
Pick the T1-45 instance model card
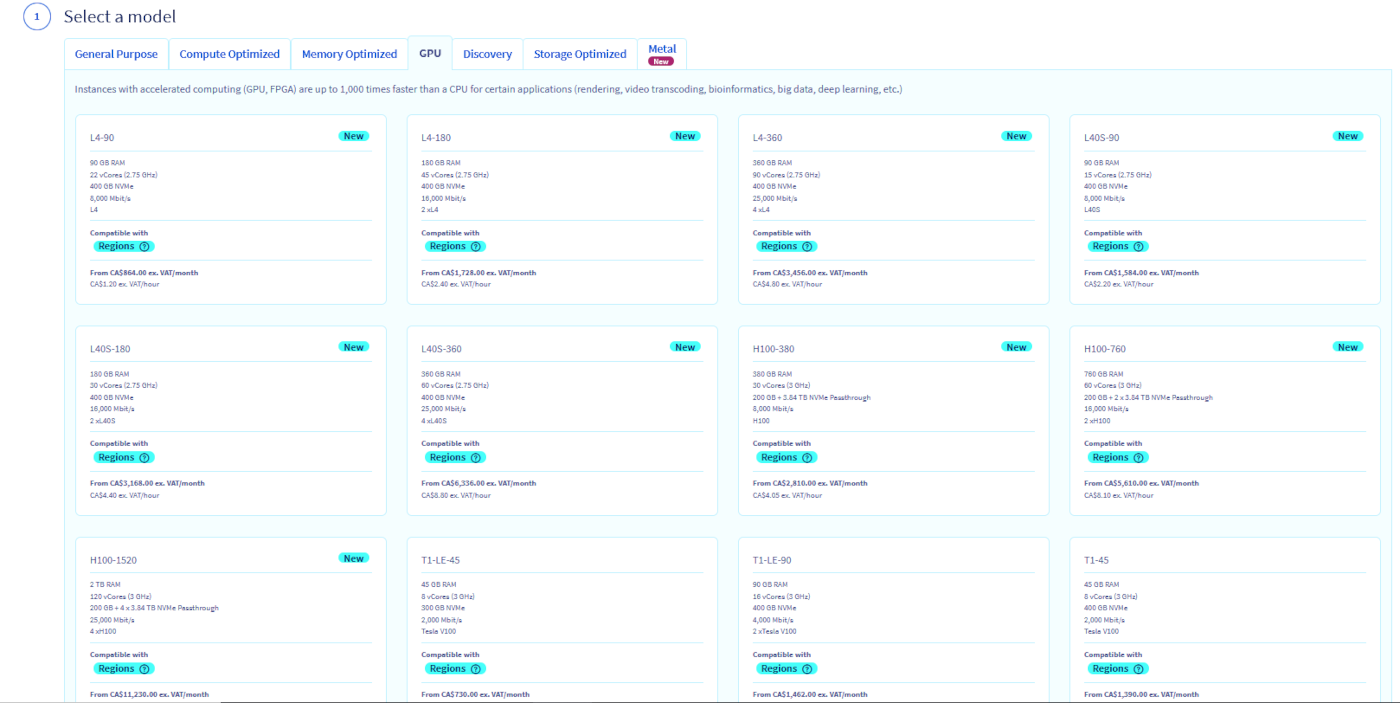1224,620
